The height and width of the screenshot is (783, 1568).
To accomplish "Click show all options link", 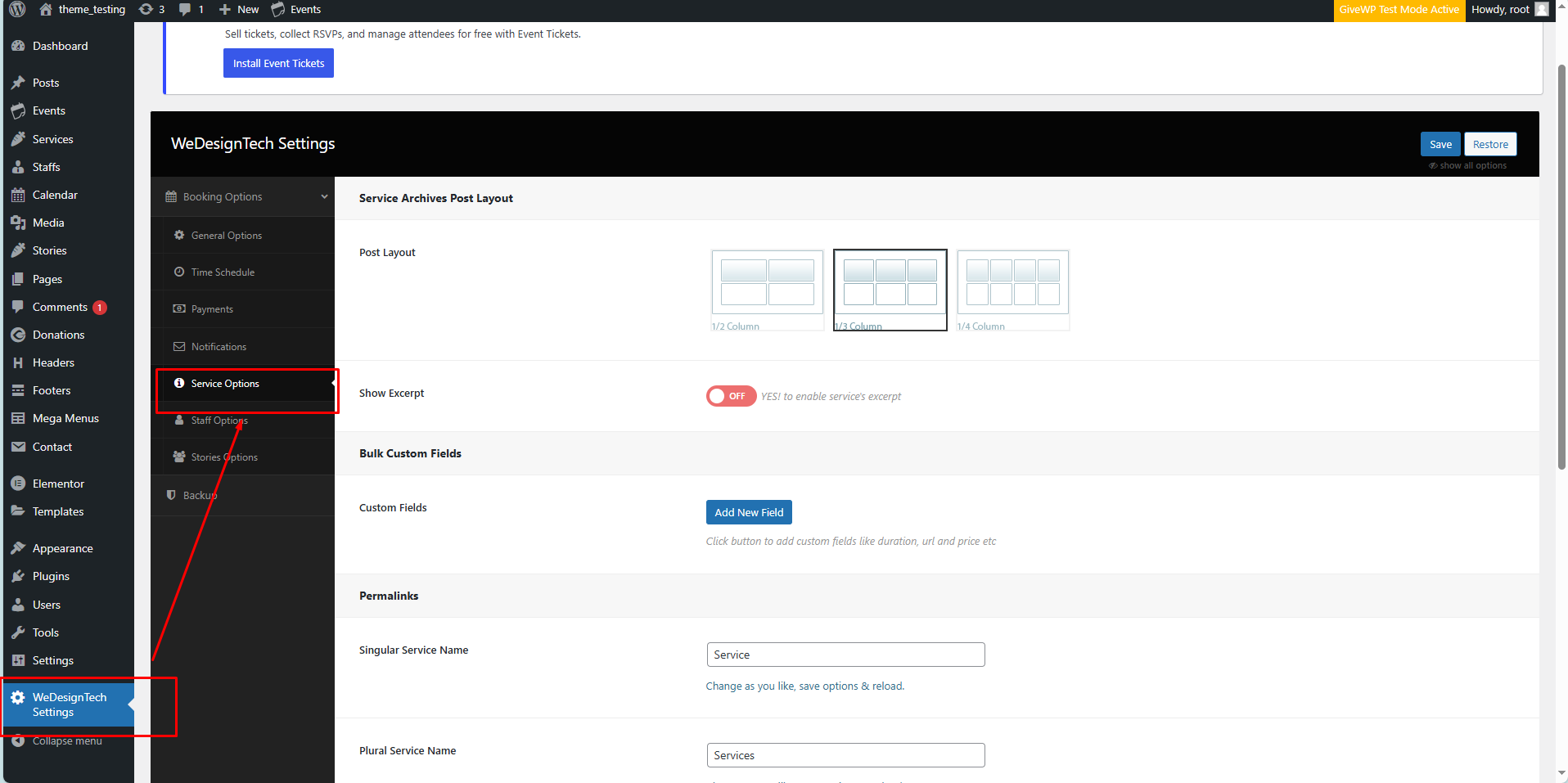I will pyautogui.click(x=1468, y=165).
